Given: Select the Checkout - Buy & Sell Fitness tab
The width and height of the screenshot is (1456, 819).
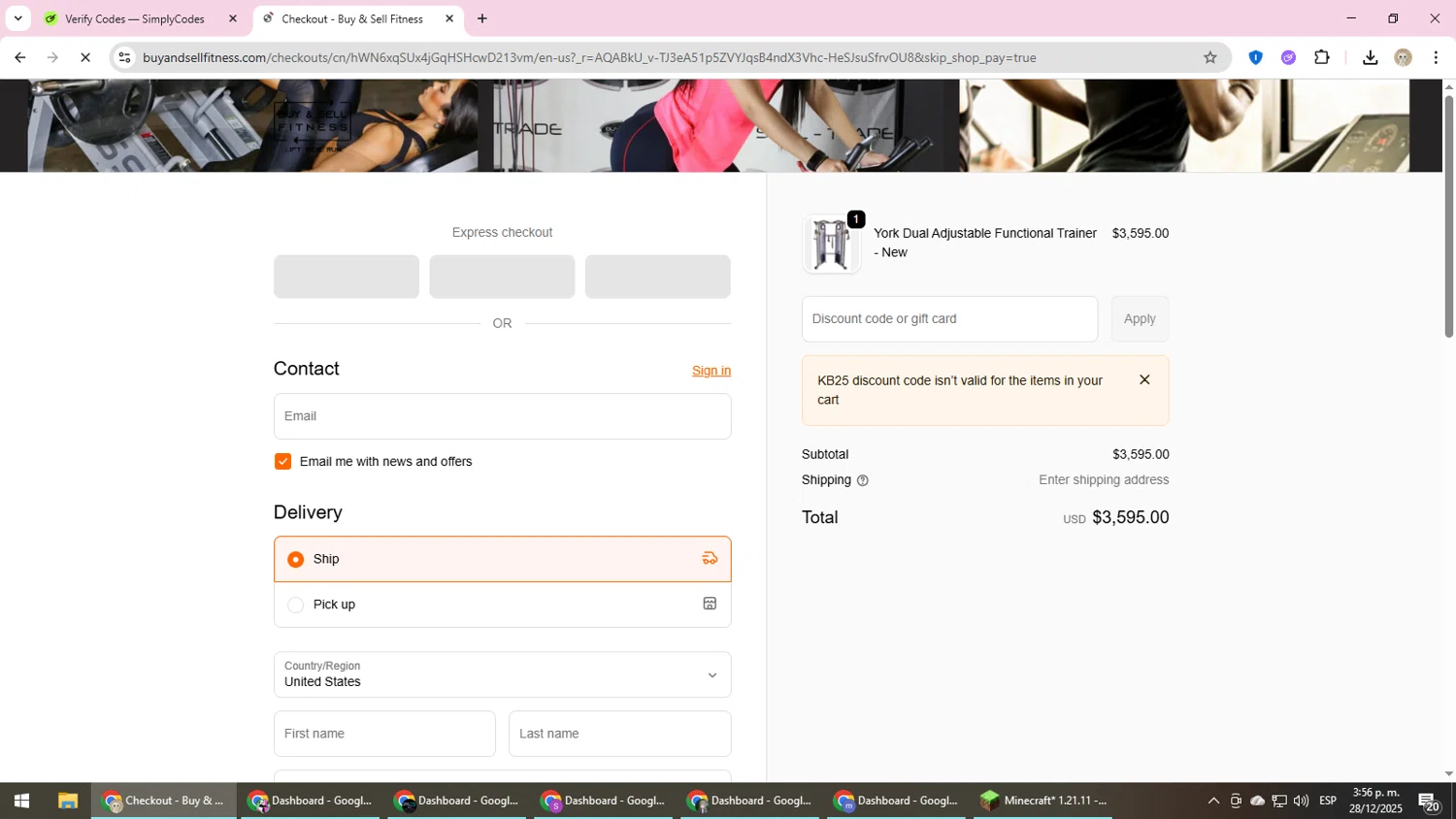Looking at the screenshot, I should coord(352,18).
